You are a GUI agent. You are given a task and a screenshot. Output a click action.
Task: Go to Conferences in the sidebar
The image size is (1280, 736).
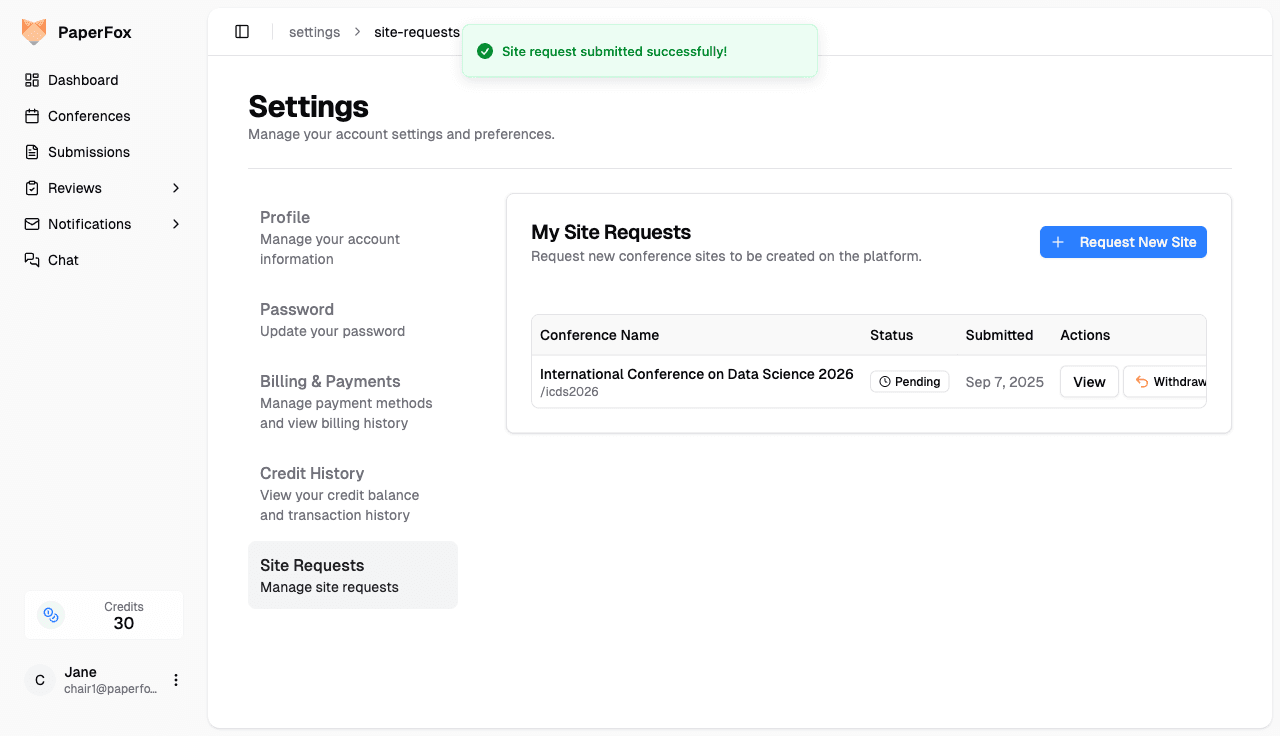tap(89, 116)
